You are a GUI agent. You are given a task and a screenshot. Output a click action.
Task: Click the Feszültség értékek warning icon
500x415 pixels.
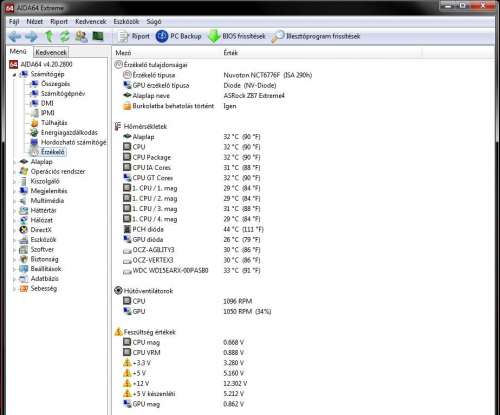coord(118,332)
